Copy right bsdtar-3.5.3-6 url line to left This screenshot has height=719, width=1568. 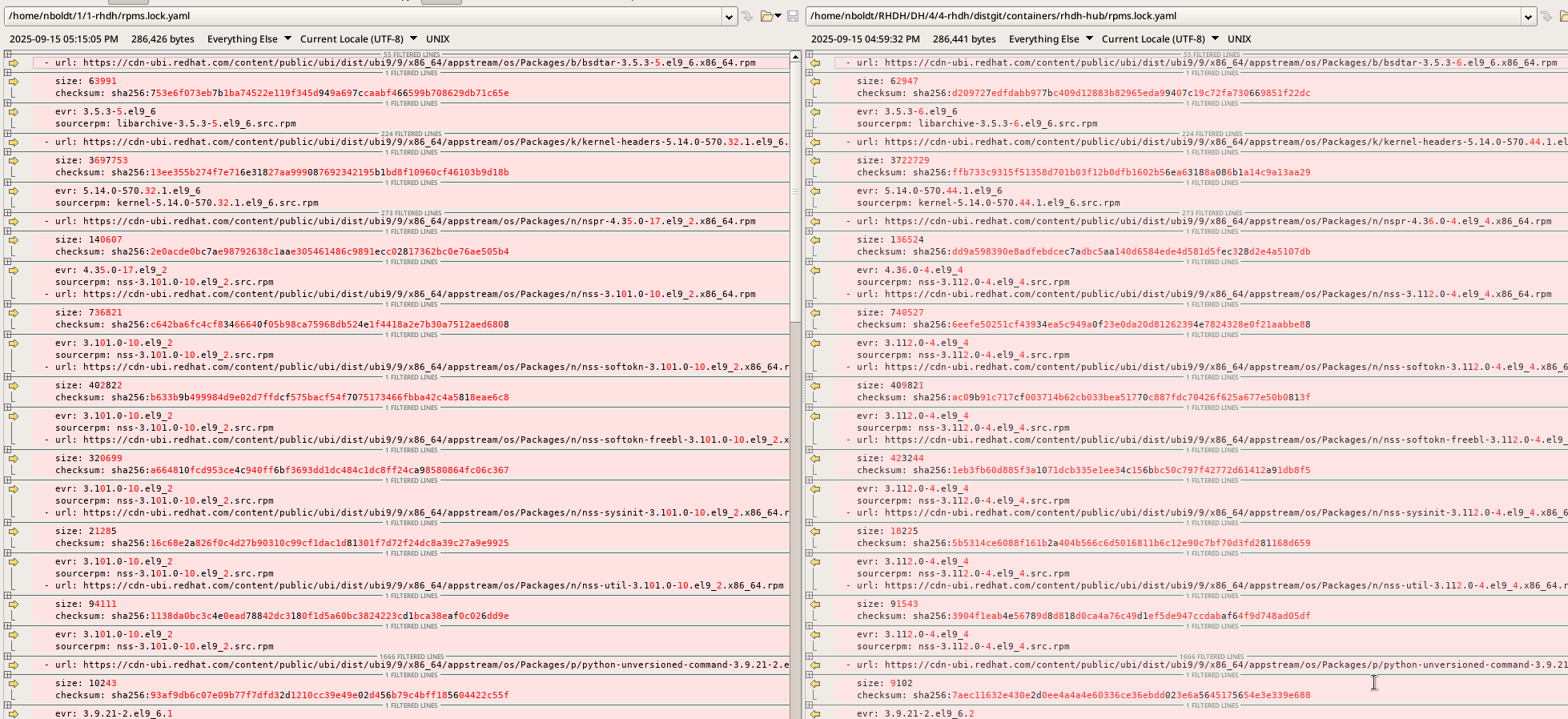click(815, 62)
